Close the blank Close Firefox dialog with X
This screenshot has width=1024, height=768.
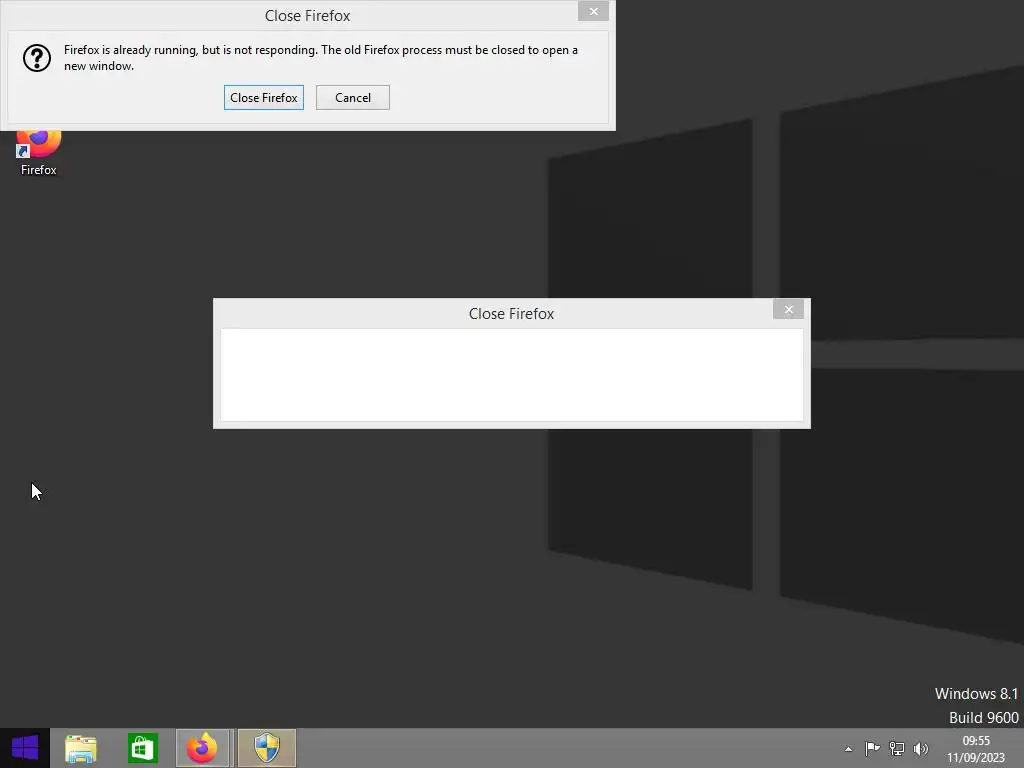pyautogui.click(x=788, y=310)
